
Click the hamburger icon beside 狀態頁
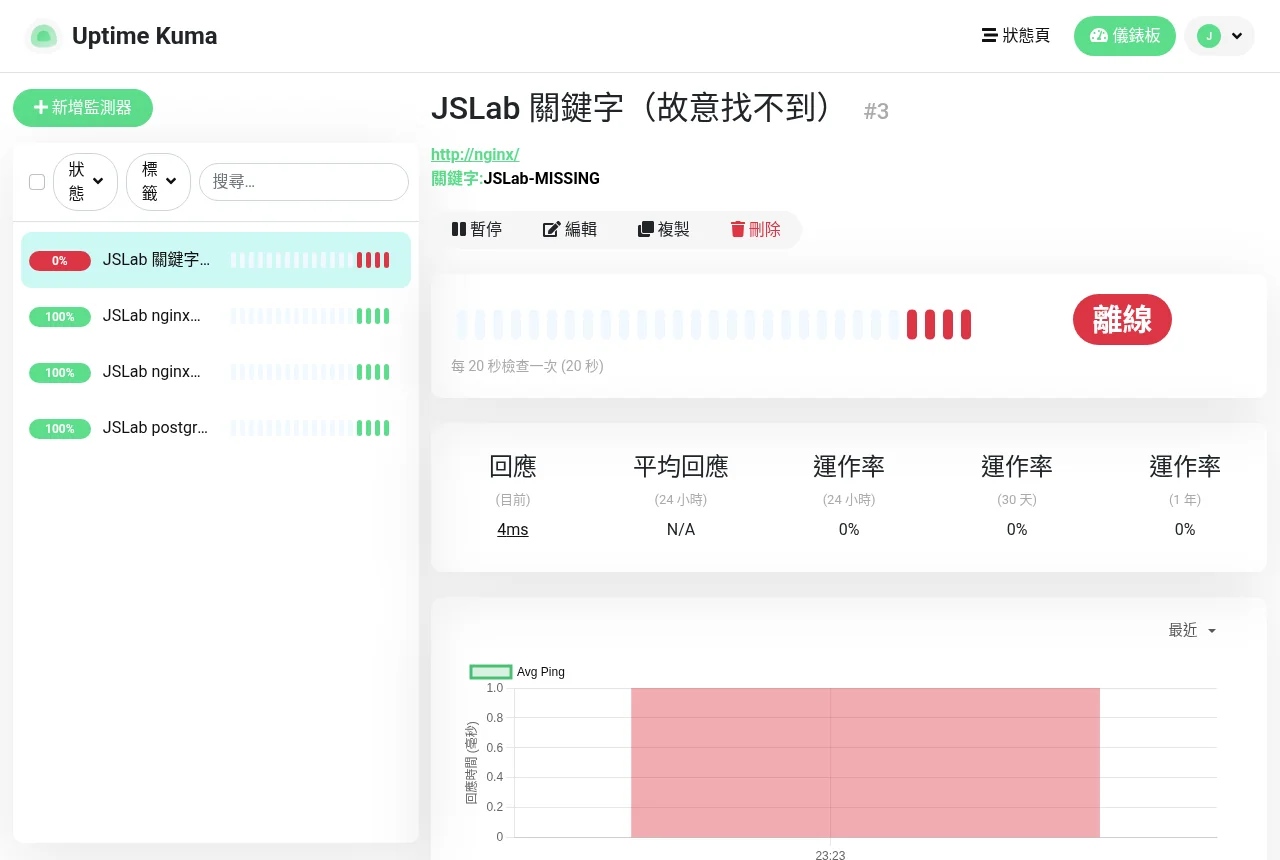click(x=990, y=36)
